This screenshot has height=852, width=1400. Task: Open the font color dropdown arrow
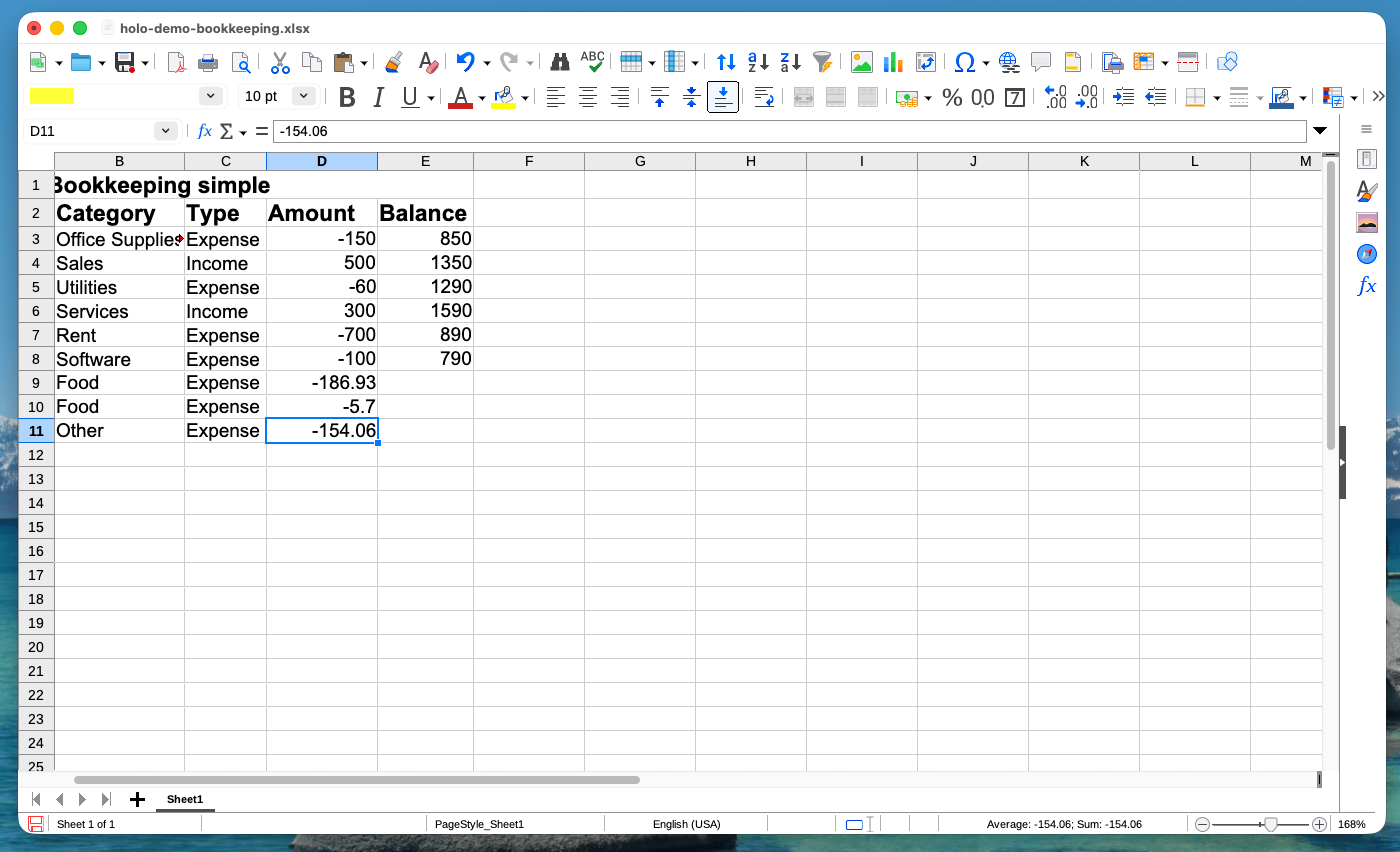coord(481,98)
